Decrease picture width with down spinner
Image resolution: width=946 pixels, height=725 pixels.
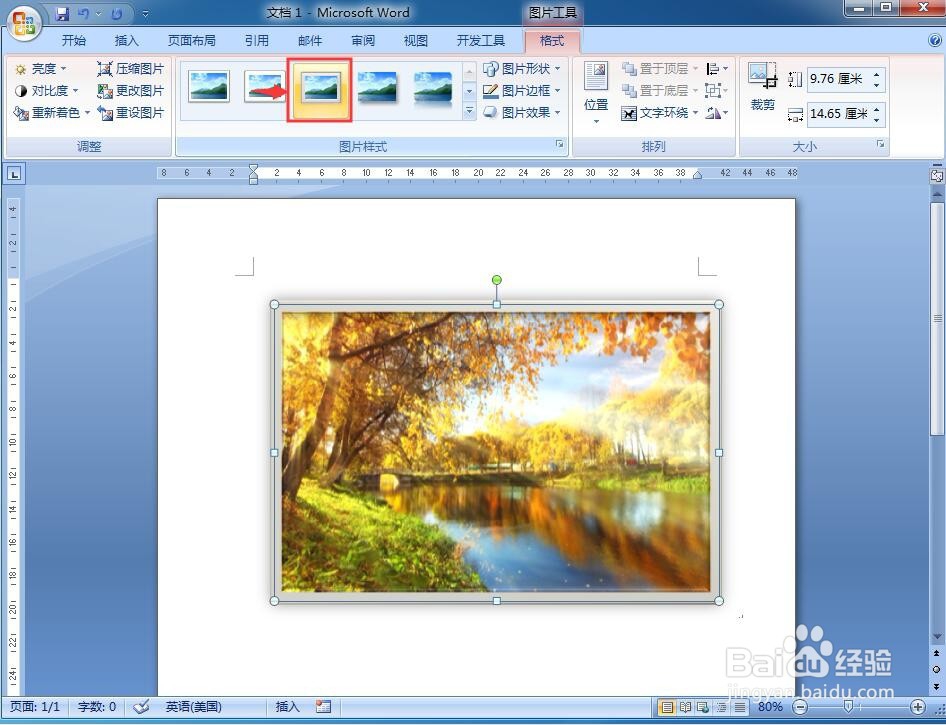tap(877, 119)
